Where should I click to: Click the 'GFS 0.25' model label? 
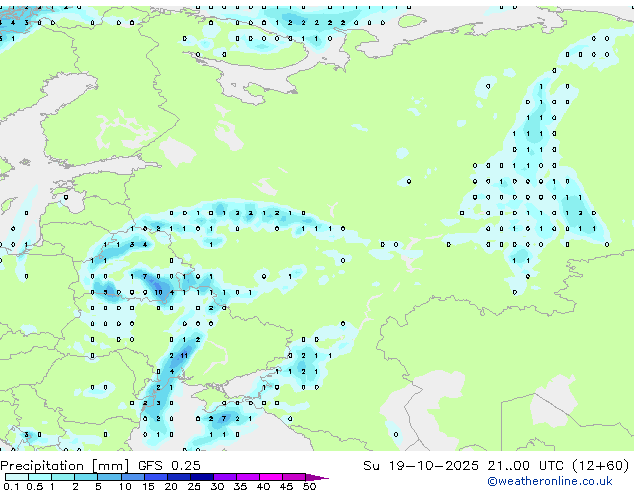coord(169,466)
